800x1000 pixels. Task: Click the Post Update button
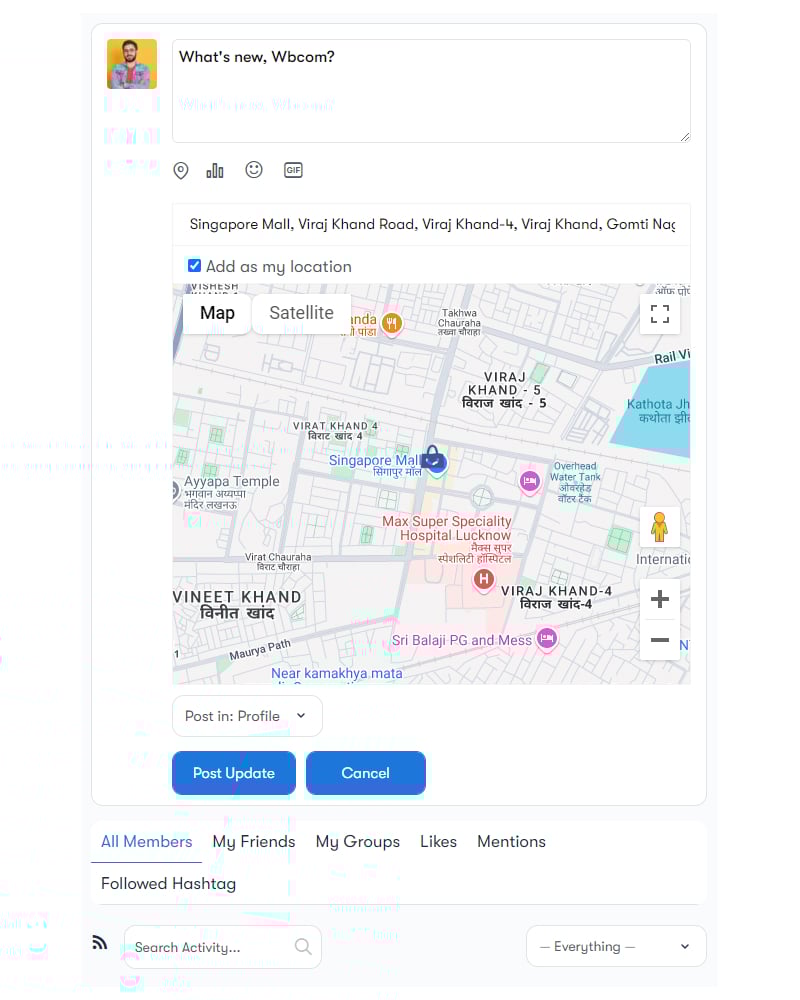coord(234,773)
